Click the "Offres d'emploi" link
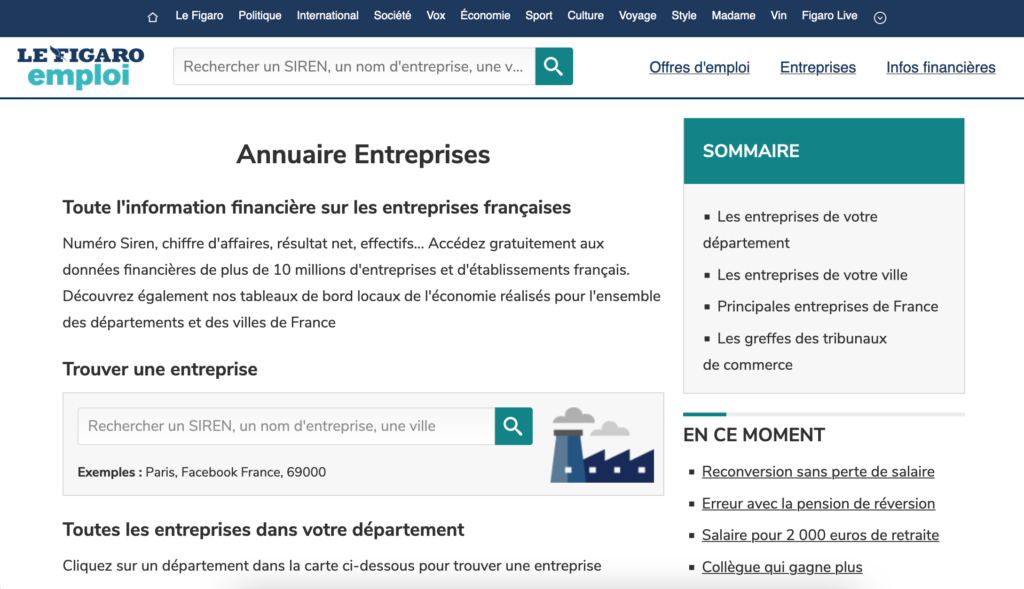This screenshot has width=1024, height=589. [699, 67]
